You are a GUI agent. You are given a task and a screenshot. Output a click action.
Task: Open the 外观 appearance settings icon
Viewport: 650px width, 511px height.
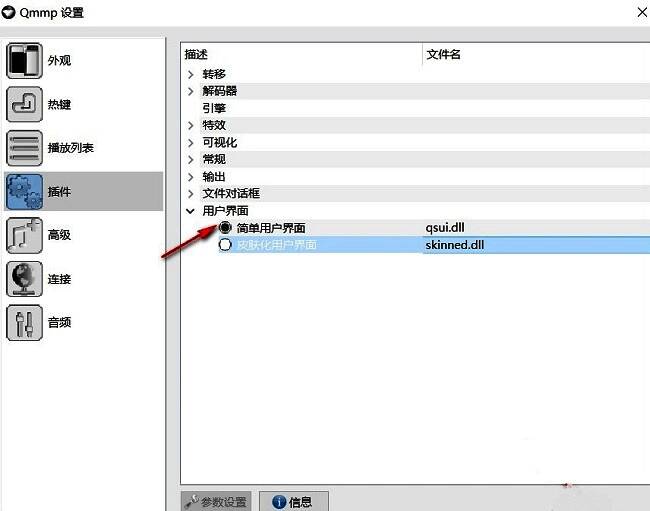(24, 61)
